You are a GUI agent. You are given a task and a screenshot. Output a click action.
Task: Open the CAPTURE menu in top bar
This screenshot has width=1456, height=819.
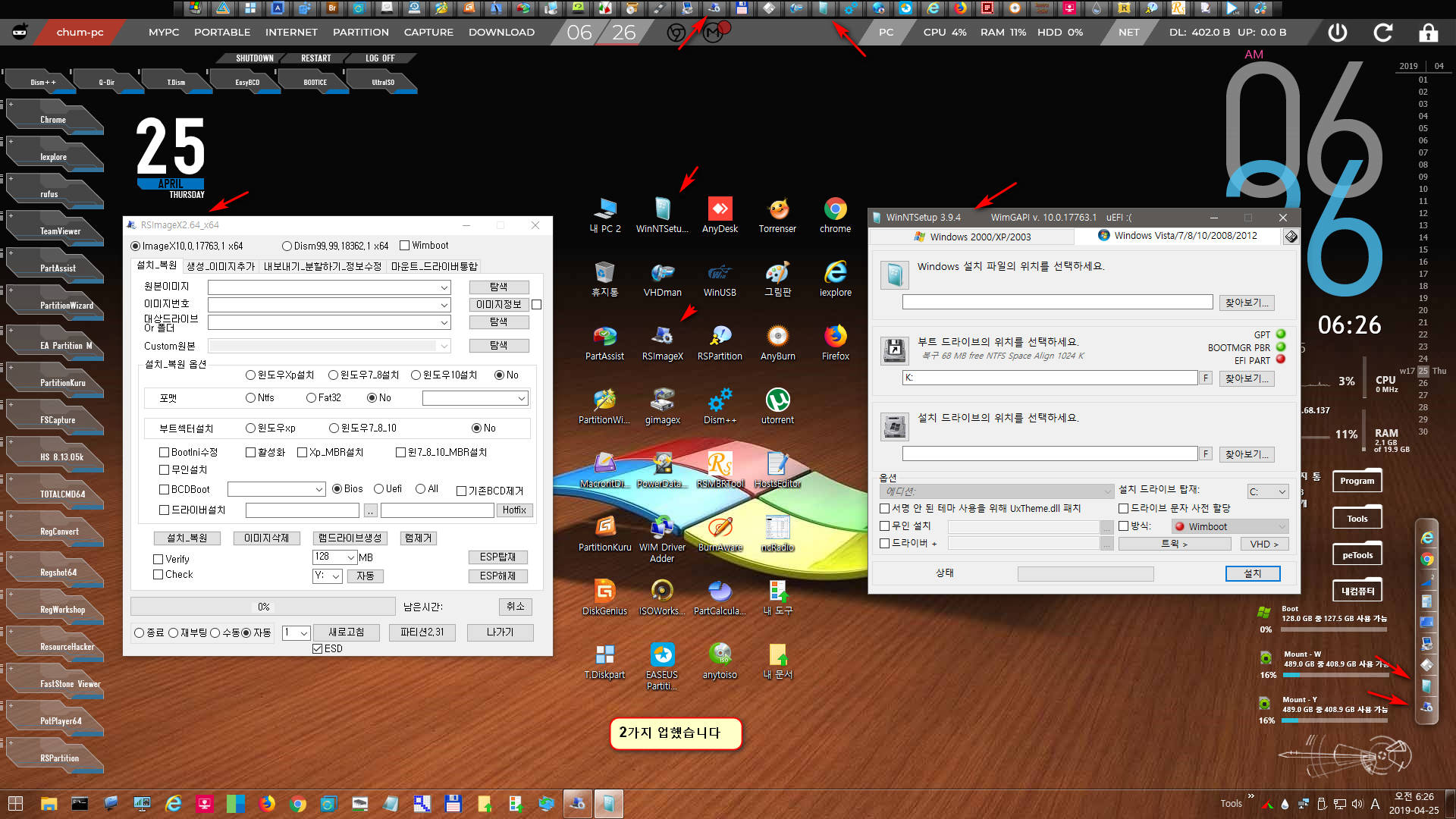coord(428,33)
